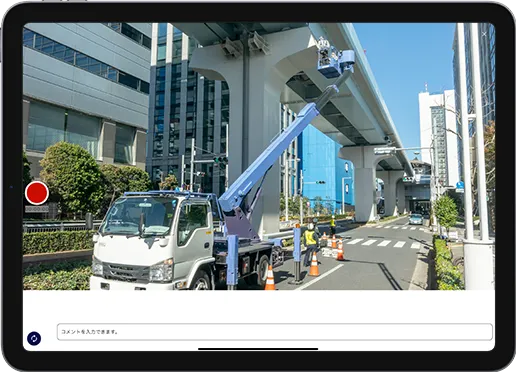
Task: Tap the switch camera circular-arrows icon
Action: coord(34,338)
